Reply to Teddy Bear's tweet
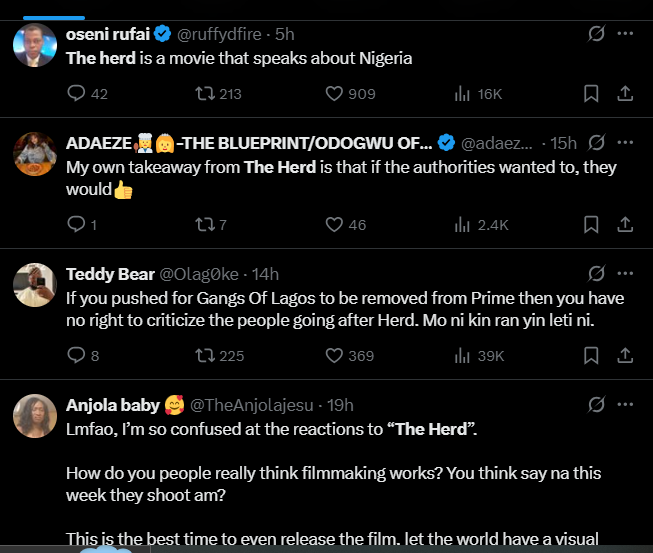 [x=76, y=356]
